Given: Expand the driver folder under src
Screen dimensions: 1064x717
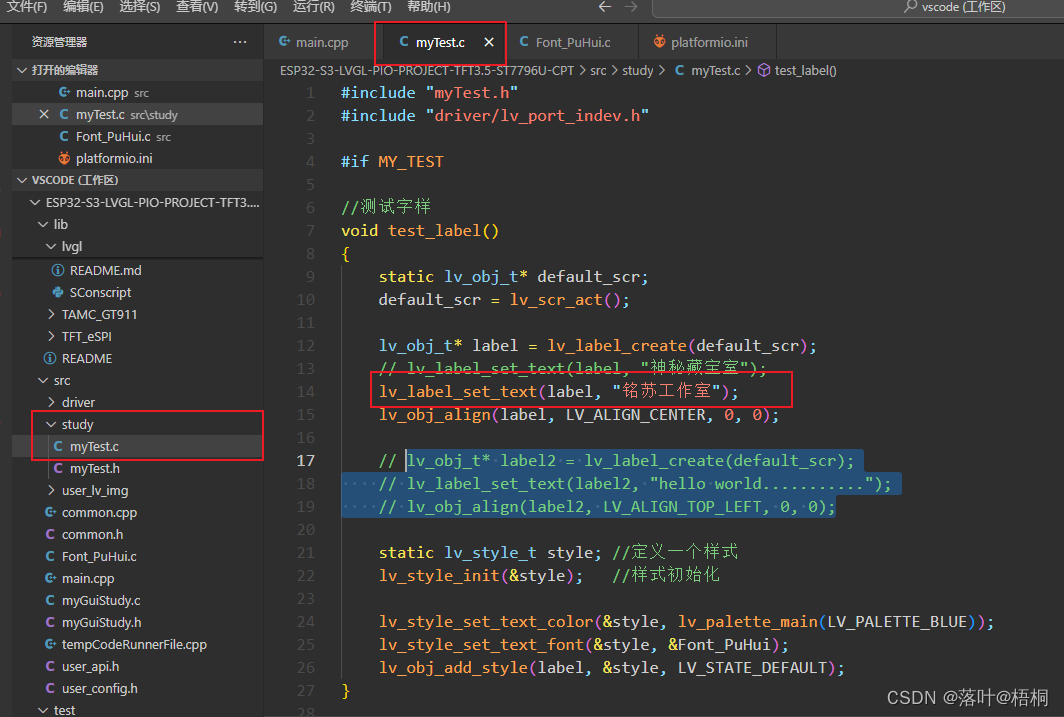Looking at the screenshot, I should pyautogui.click(x=52, y=403).
